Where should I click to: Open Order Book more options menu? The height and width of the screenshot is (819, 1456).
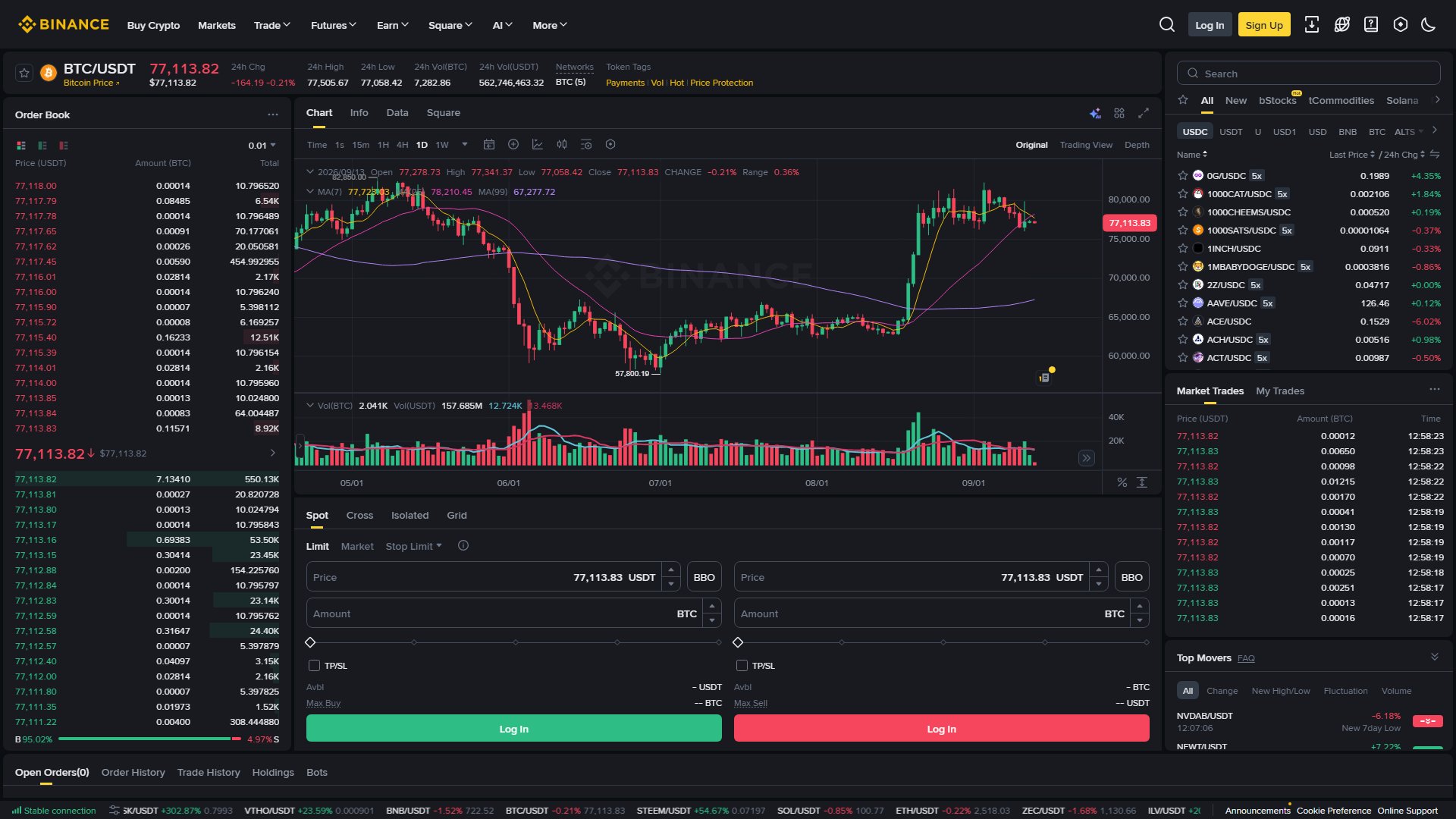[x=273, y=115]
